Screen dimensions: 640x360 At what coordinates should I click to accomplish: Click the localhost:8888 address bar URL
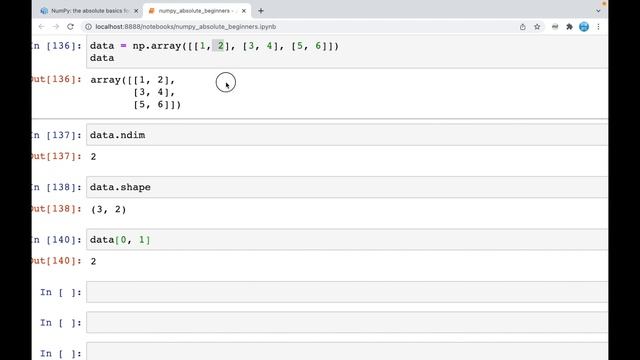185,27
